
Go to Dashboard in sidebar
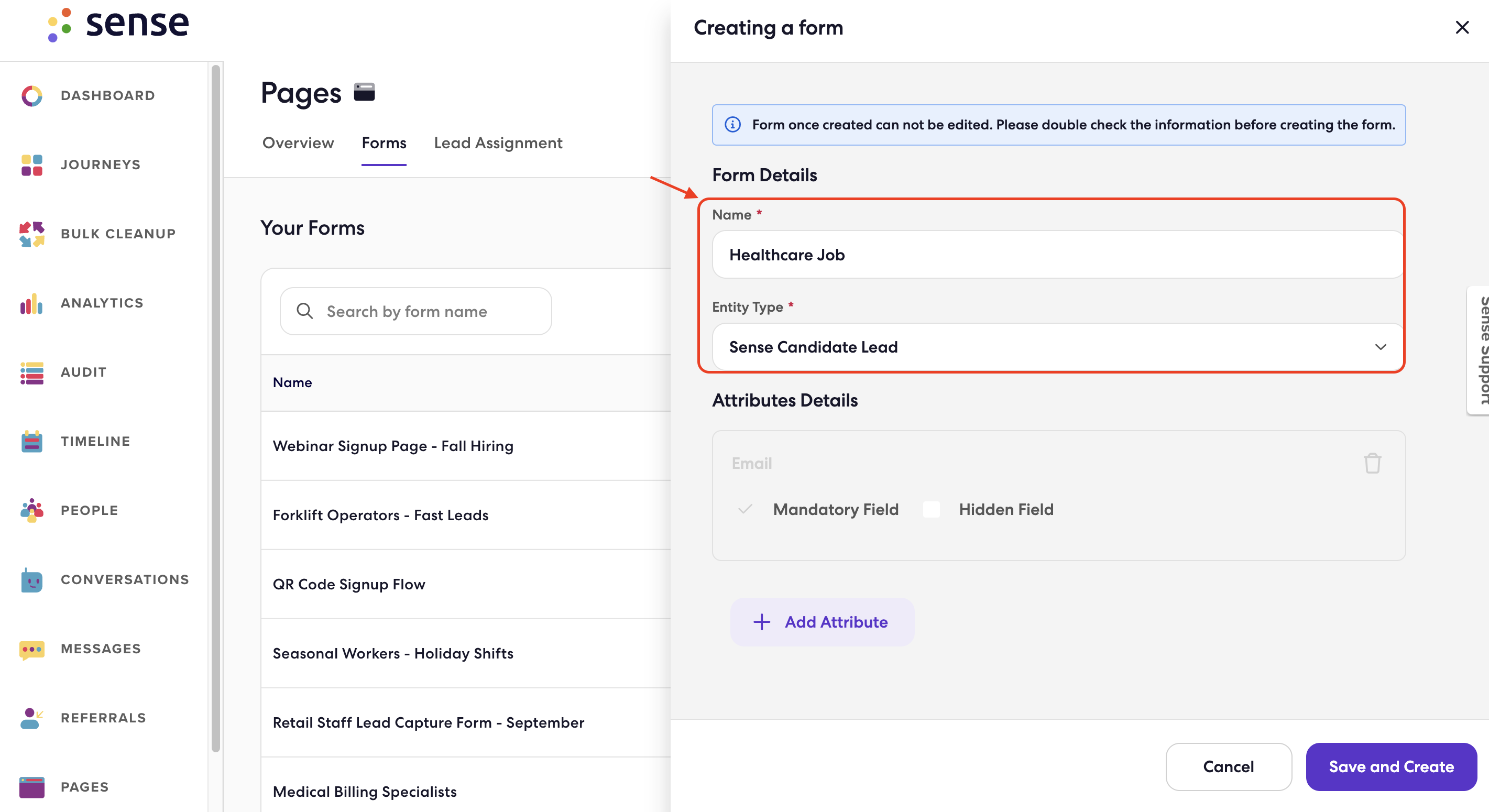coord(108,95)
